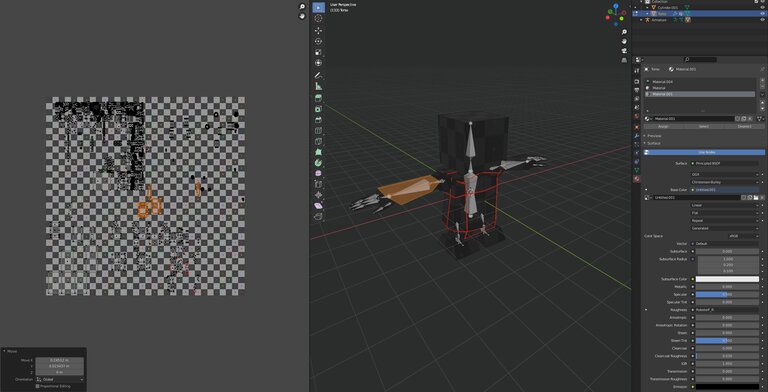Click UV editor zoom magnifier icon
The image size is (768, 392).
302,7
